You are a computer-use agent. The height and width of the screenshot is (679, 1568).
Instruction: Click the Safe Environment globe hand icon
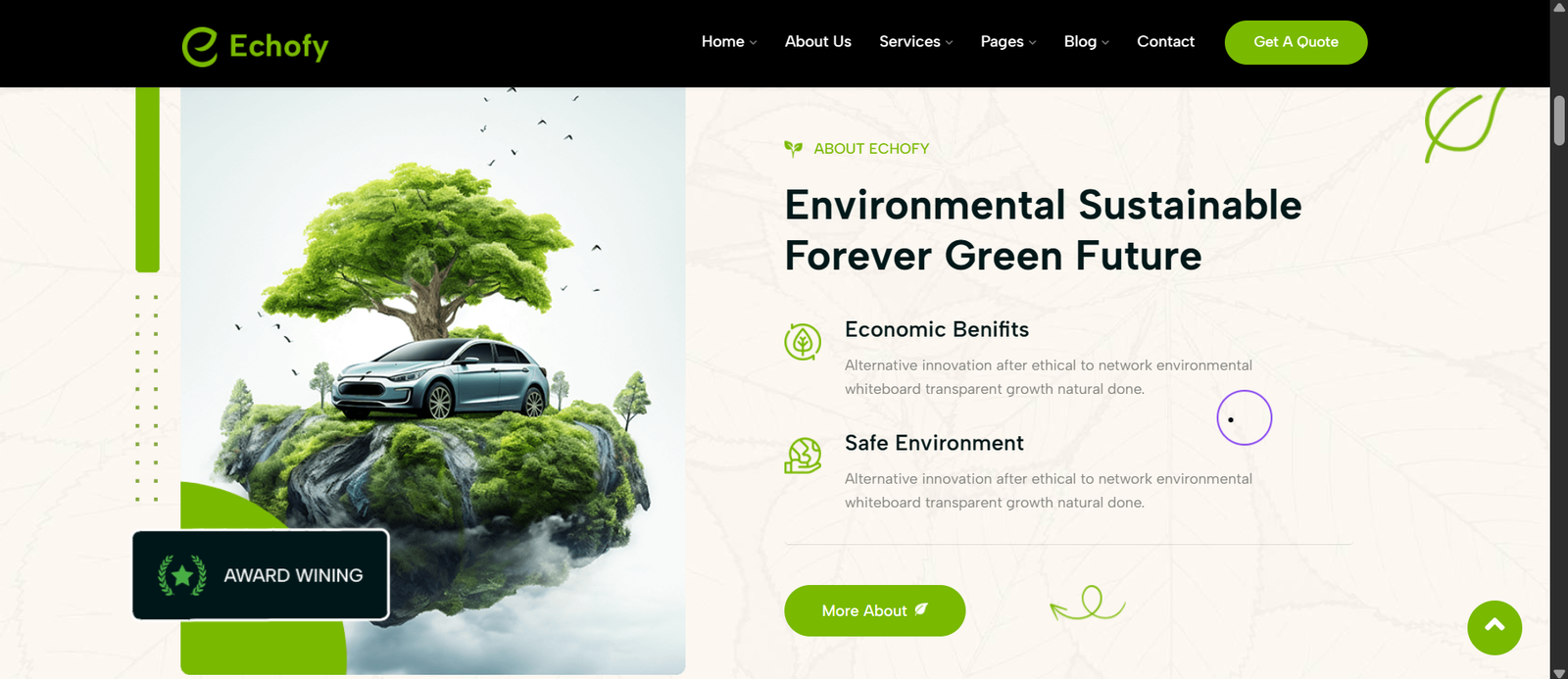pos(803,456)
